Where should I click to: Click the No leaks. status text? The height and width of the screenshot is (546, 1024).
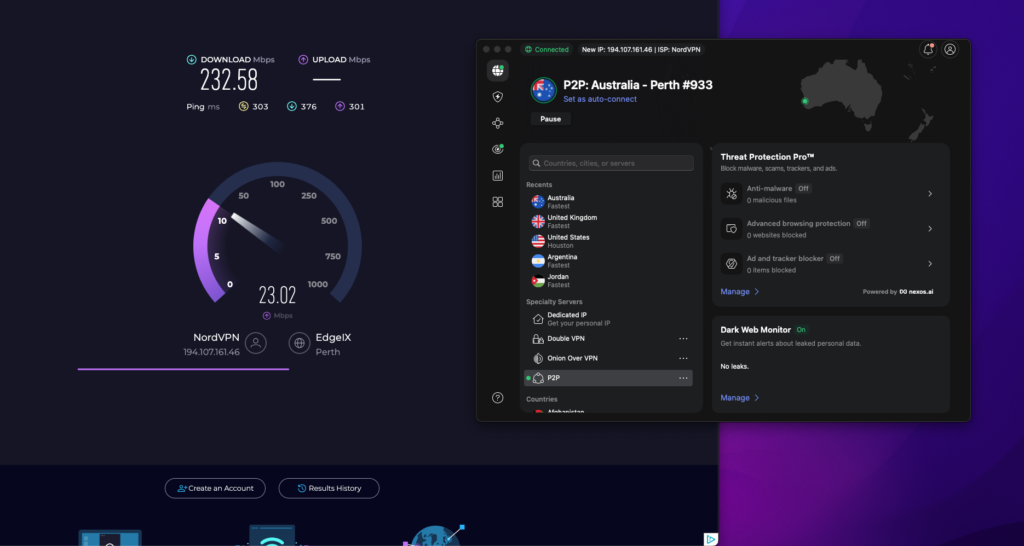tap(735, 366)
